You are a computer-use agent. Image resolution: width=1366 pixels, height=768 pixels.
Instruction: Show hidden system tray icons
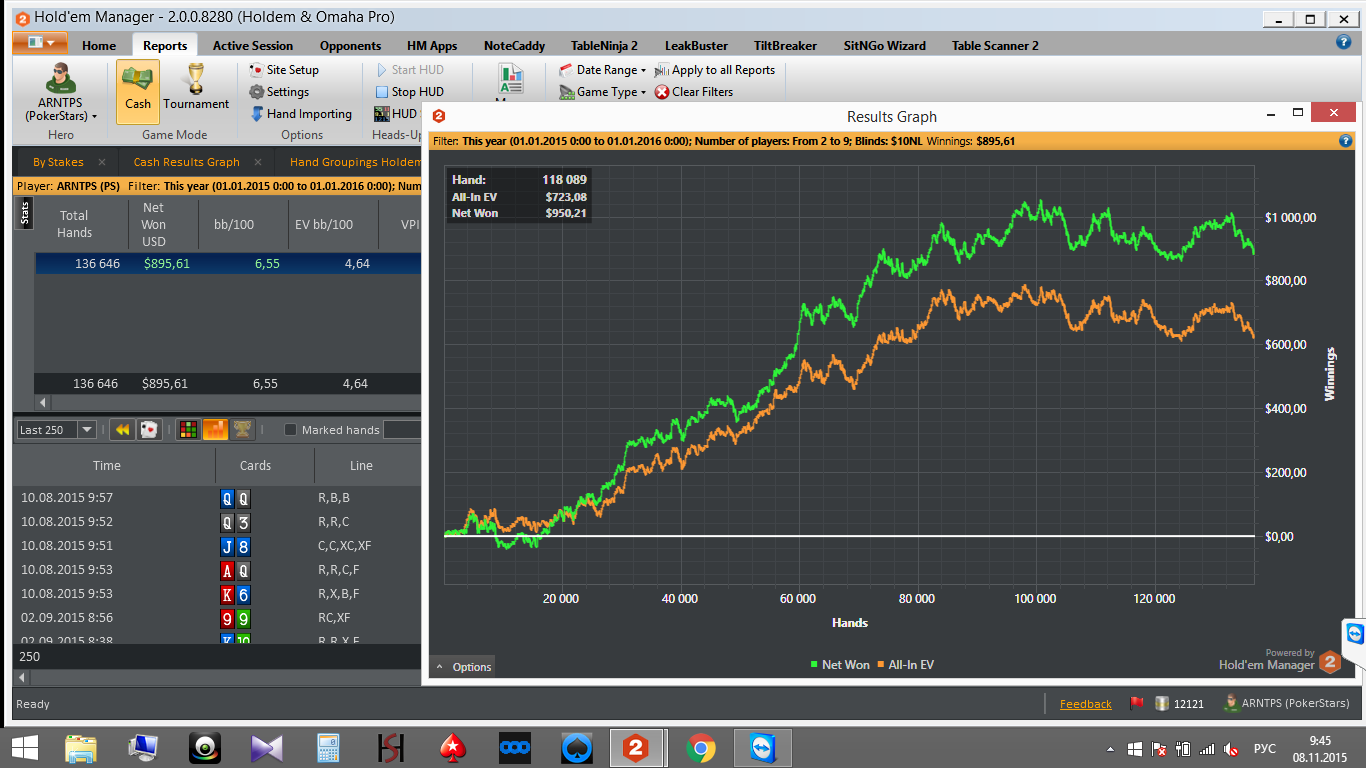tap(1110, 749)
